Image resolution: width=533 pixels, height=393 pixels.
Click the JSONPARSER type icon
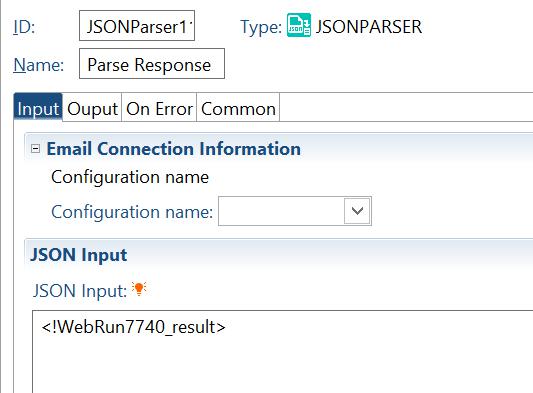pyautogui.click(x=299, y=25)
